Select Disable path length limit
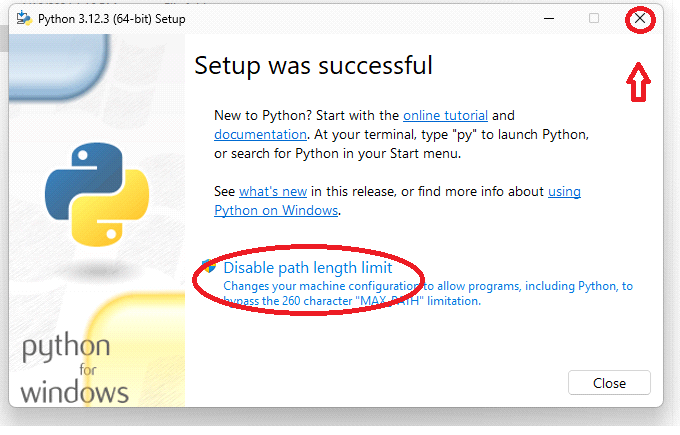Screen dimensions: 680x435 (x=307, y=268)
